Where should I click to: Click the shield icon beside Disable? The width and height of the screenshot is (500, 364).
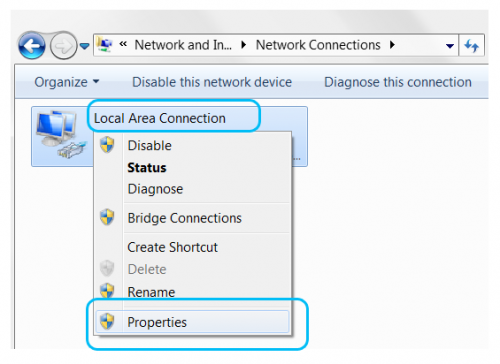(107, 144)
